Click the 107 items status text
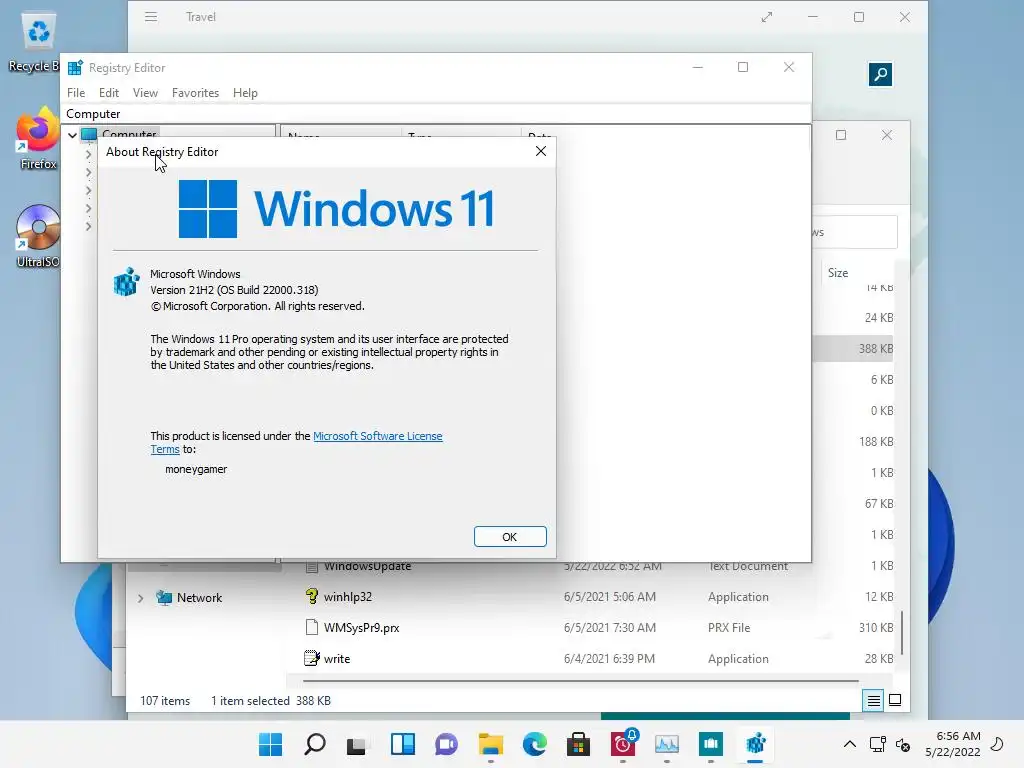The image size is (1024, 768). coord(165,701)
